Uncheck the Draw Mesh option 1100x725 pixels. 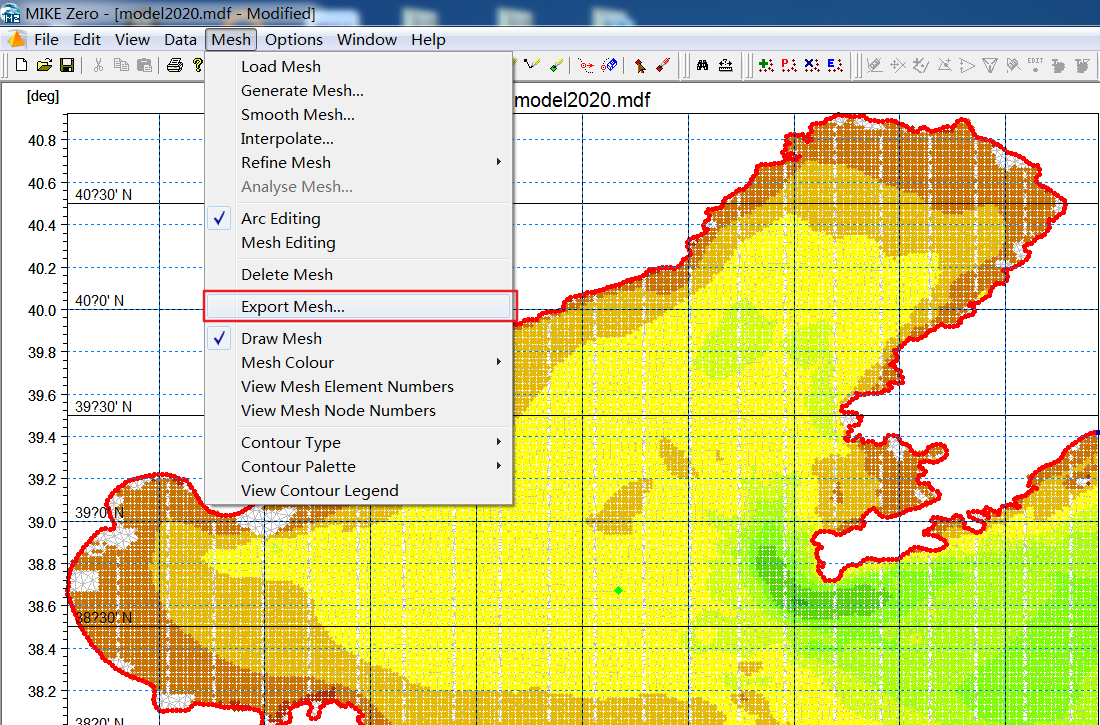coord(281,338)
